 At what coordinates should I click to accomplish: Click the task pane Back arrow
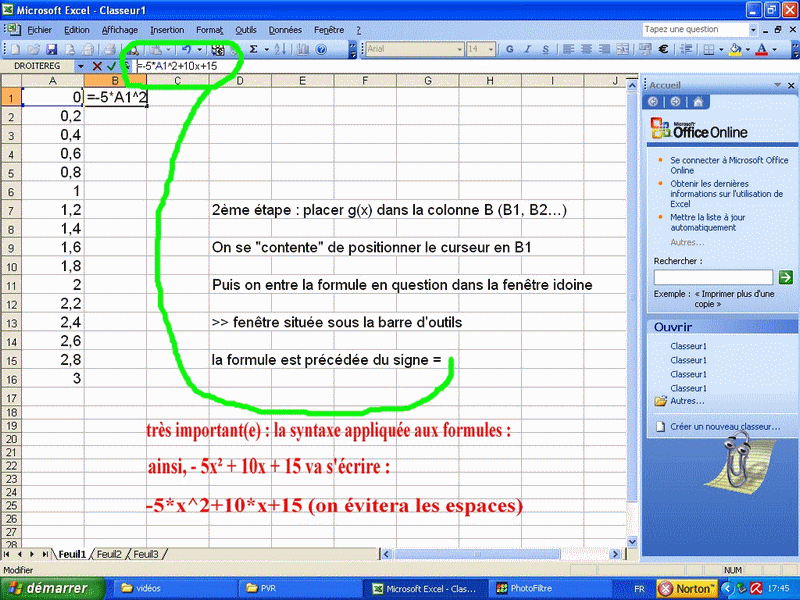coord(653,102)
